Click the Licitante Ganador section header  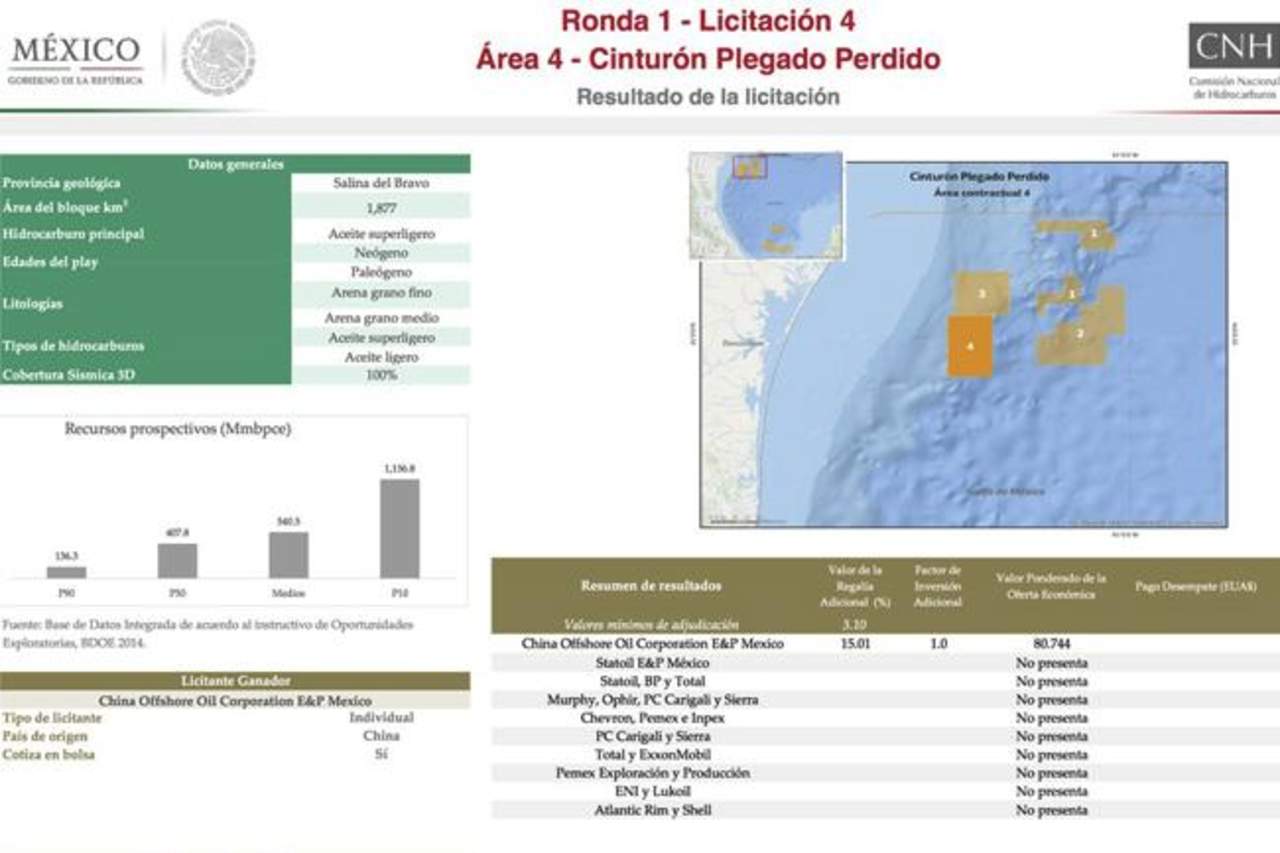[x=235, y=681]
